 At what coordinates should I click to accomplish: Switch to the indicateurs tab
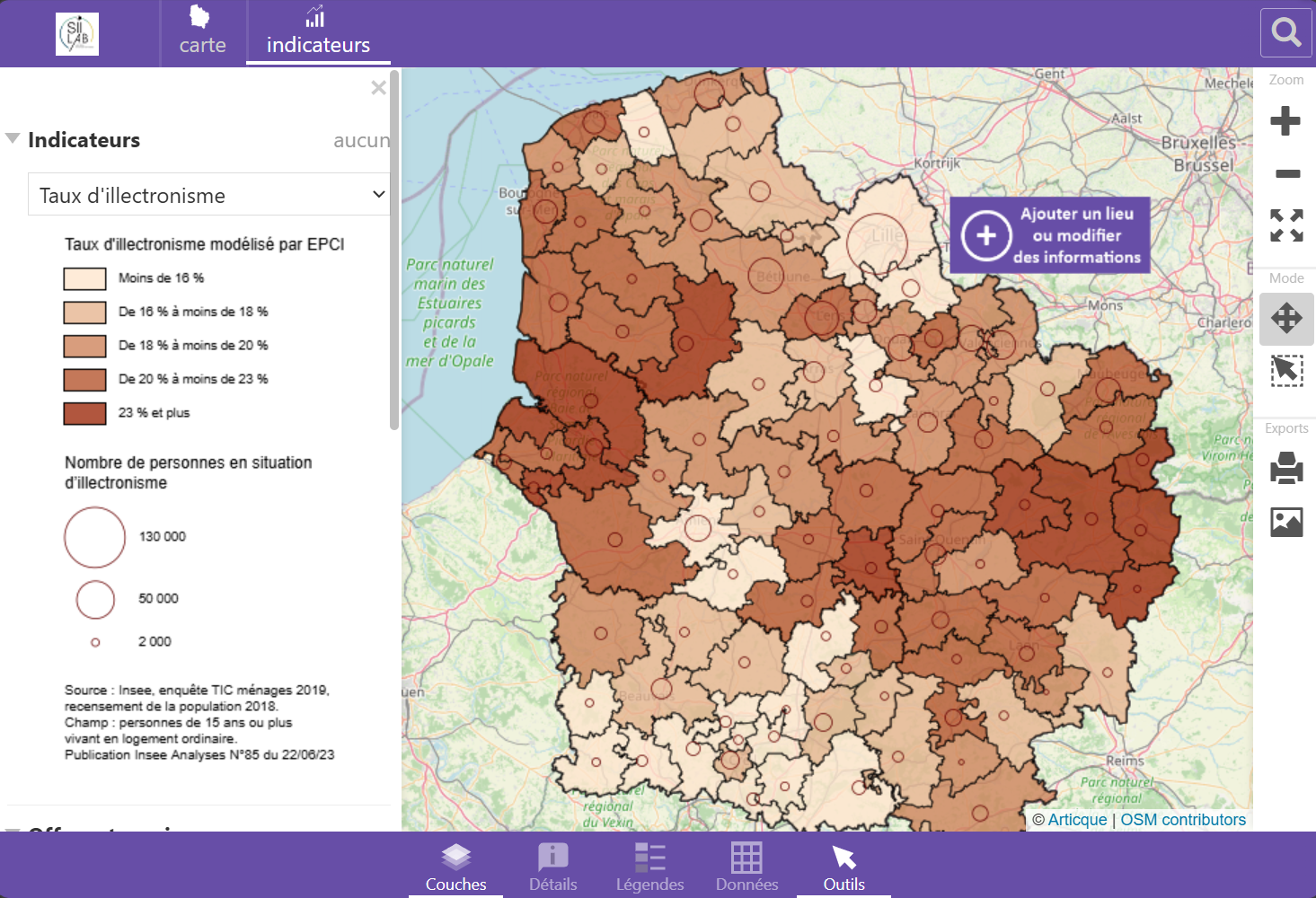coord(318,33)
